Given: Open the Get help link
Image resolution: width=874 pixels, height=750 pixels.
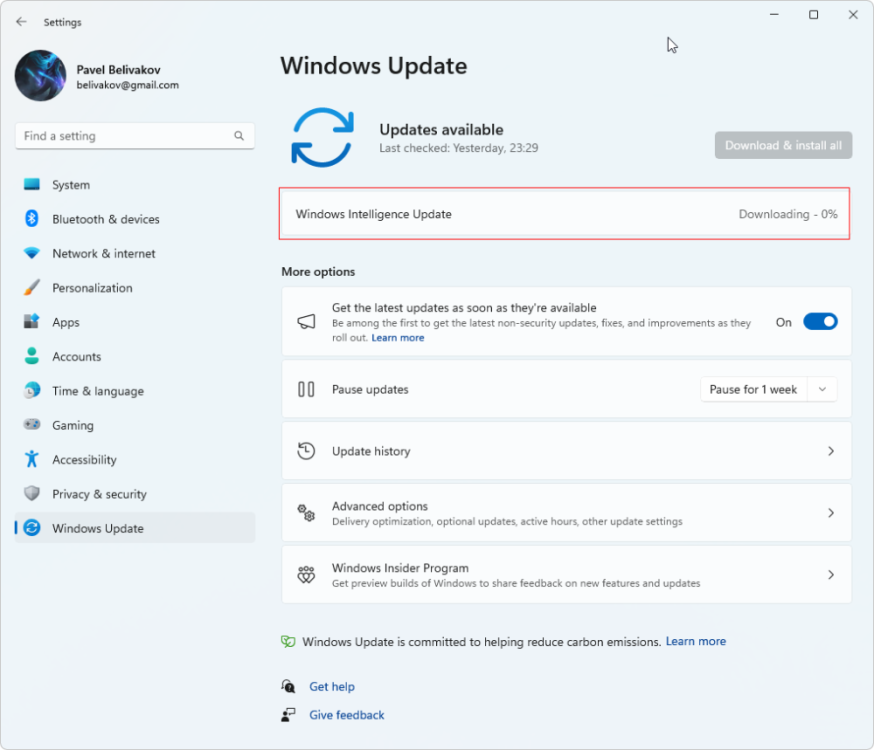Looking at the screenshot, I should click(332, 686).
